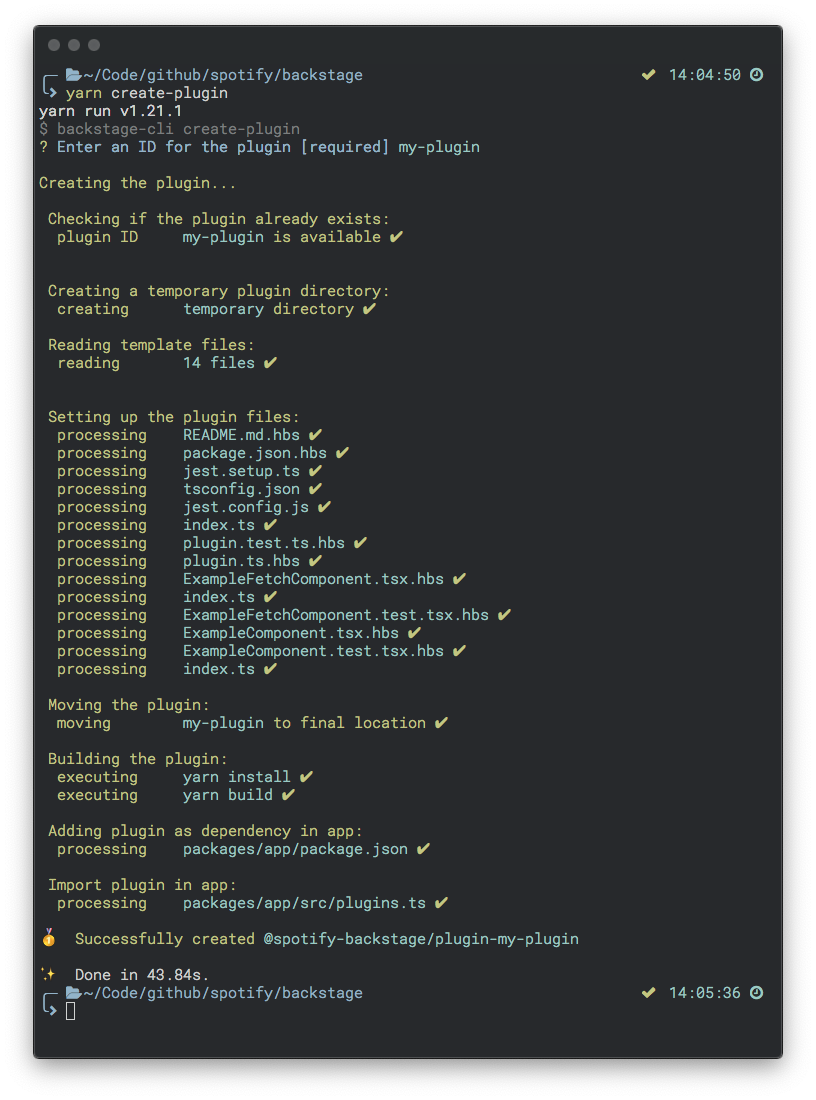Screen dimensions: 816x1100
Task: Click the clock icon beside 14:05:36
Action: (756, 992)
